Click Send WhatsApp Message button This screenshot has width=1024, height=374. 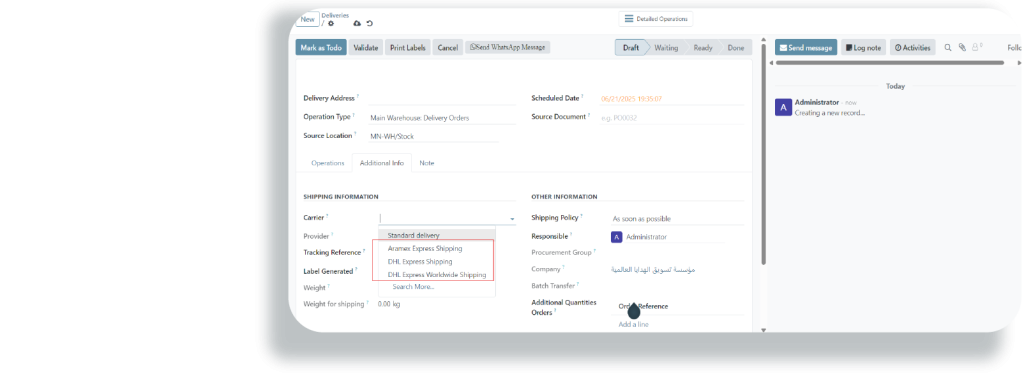507,47
